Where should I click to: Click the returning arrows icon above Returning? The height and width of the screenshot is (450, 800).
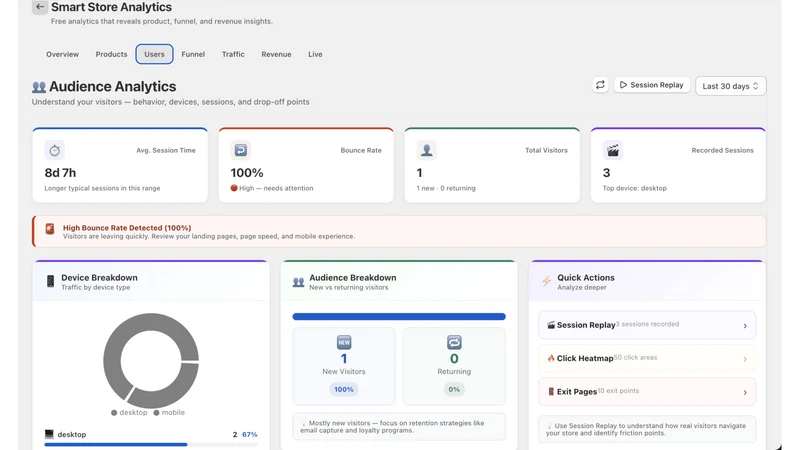[454, 342]
